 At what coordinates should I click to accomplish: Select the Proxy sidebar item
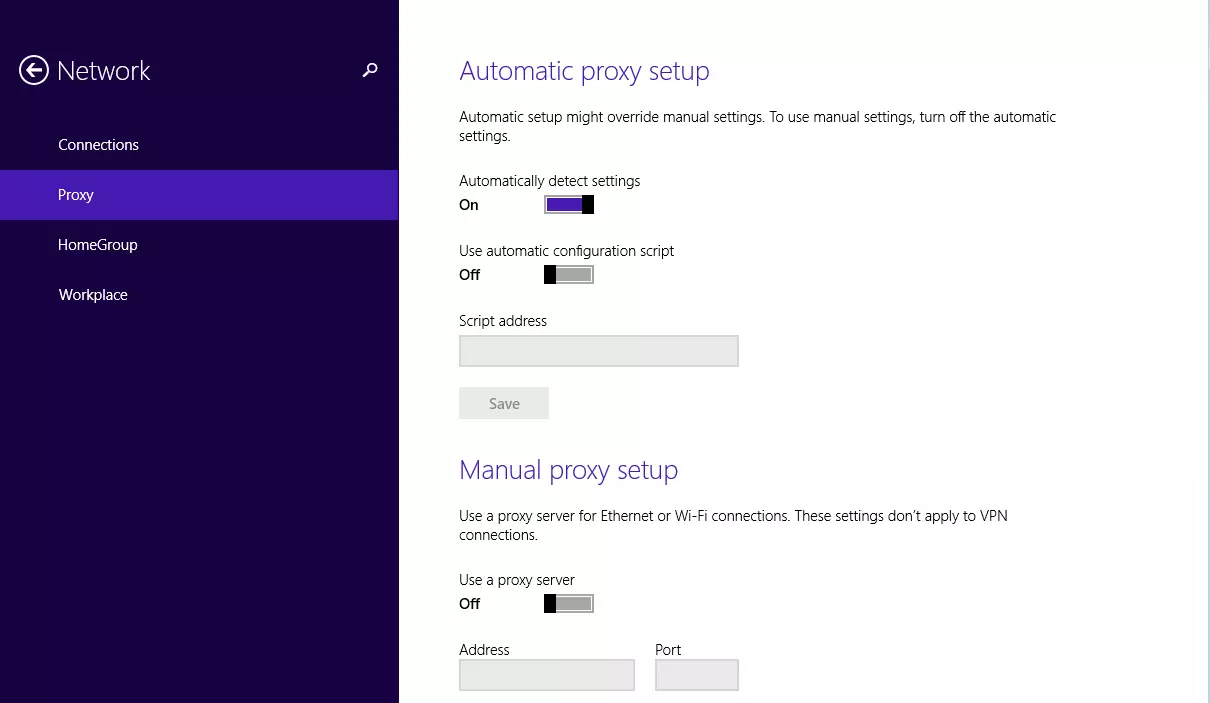(x=76, y=195)
